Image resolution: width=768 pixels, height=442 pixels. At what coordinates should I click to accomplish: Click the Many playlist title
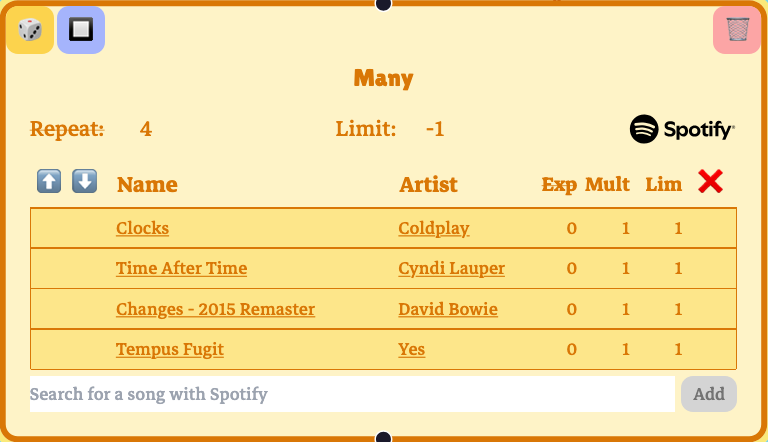pyautogui.click(x=383, y=78)
